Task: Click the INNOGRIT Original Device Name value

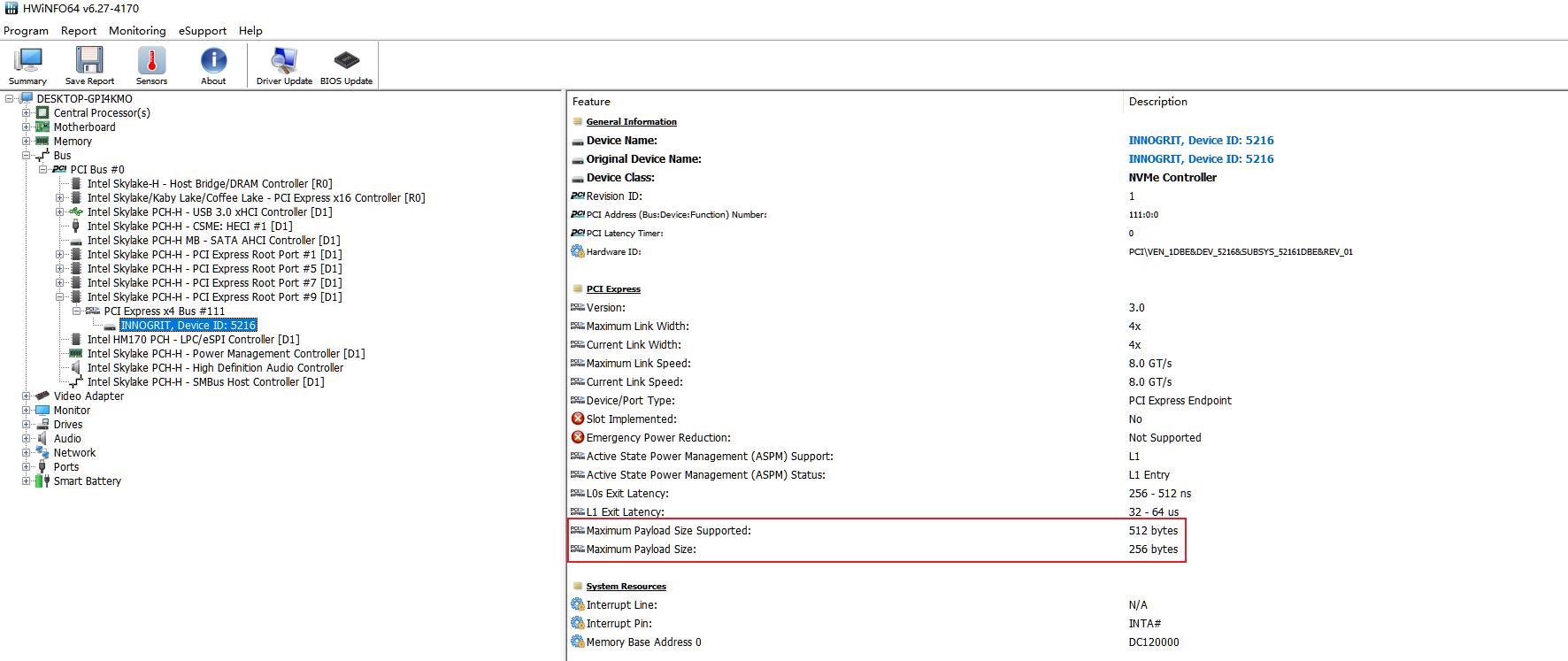Action: [x=1201, y=159]
